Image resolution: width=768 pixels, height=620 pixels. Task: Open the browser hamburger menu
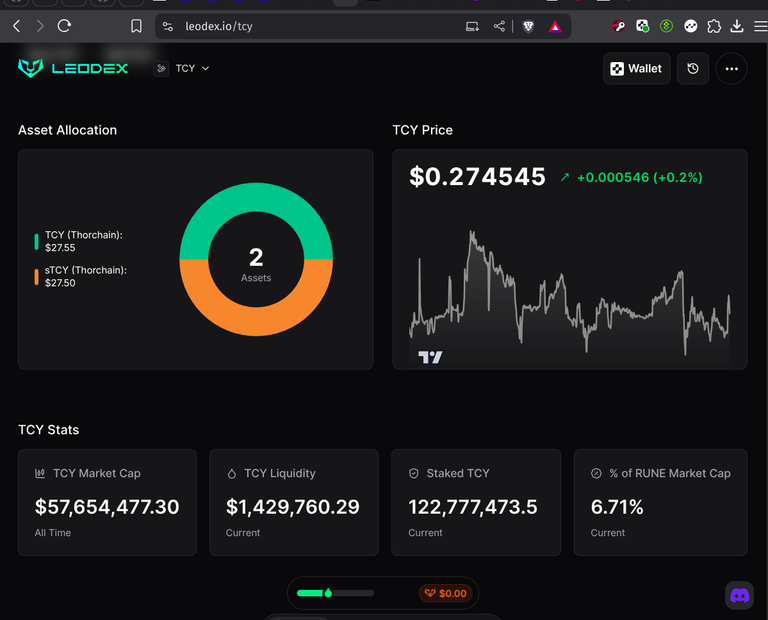point(761,26)
